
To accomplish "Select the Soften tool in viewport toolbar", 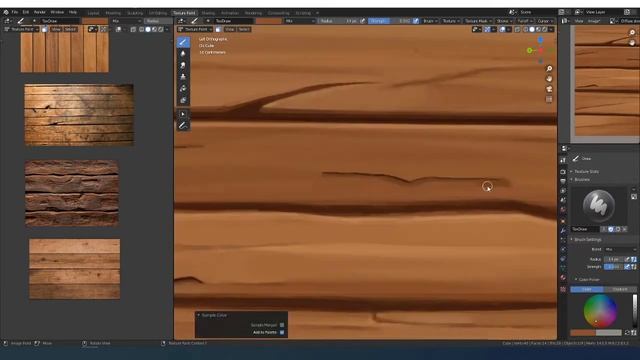I will (183, 53).
